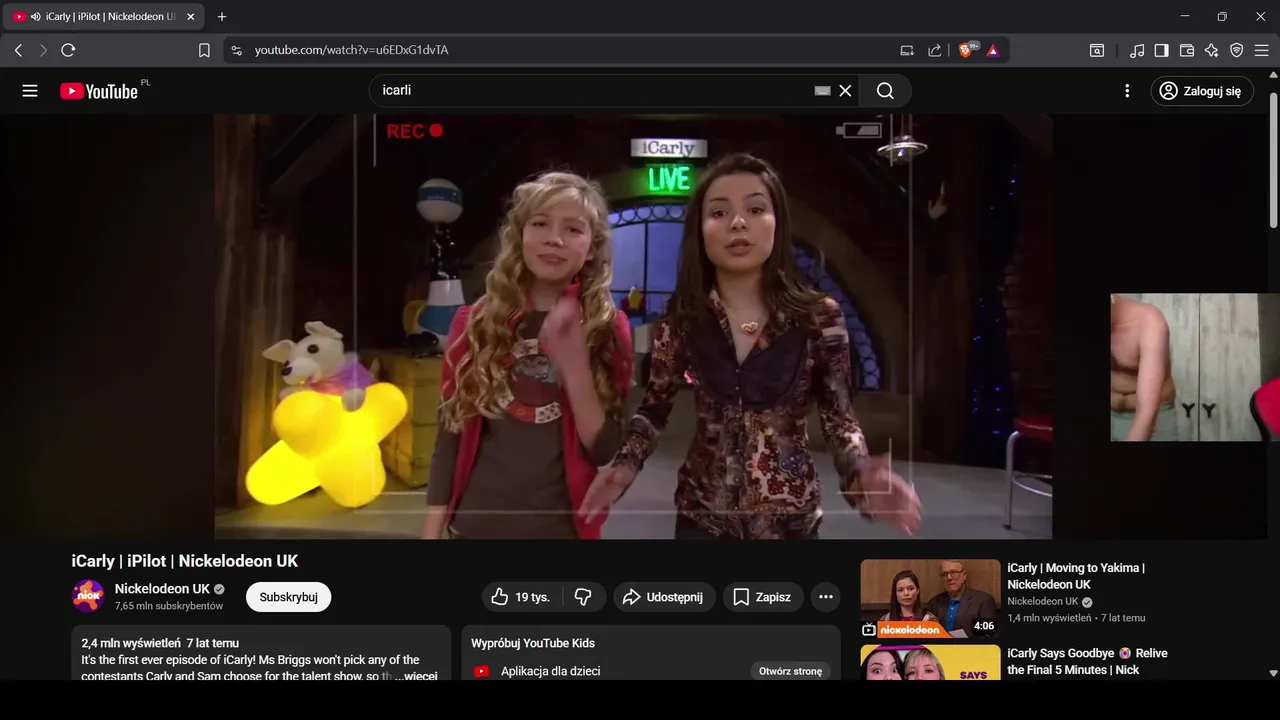The height and width of the screenshot is (720, 1280).
Task: Run search with magnifying glass button
Action: point(885,91)
